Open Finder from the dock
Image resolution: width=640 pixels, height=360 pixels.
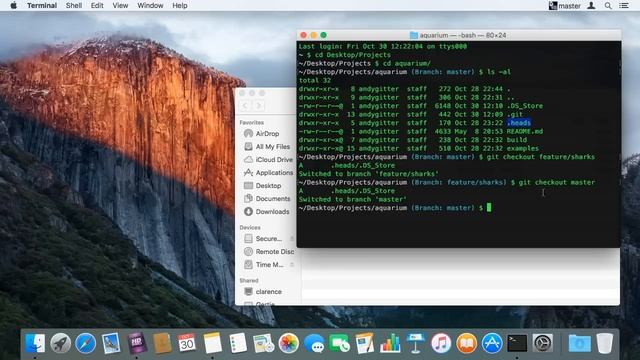tap(35, 343)
